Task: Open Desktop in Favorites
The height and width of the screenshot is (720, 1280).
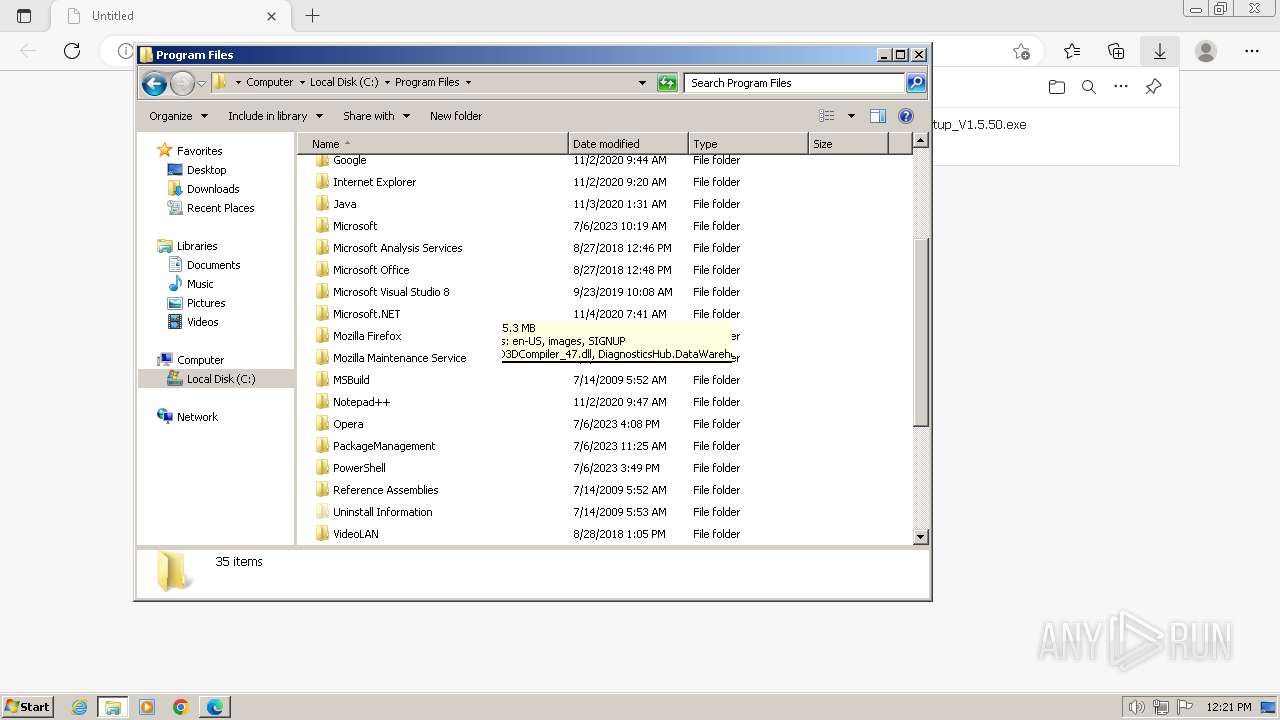Action: click(x=206, y=170)
